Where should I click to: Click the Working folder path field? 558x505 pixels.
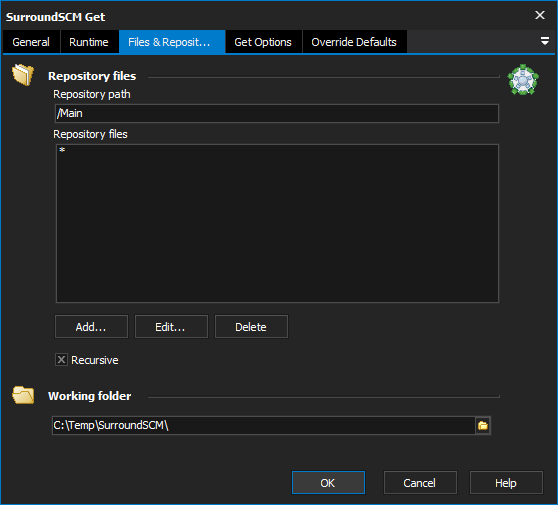pyautogui.click(x=263, y=425)
